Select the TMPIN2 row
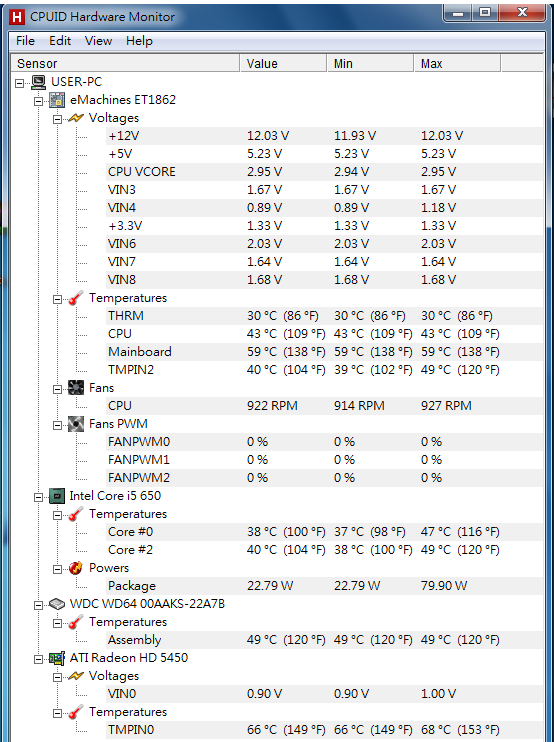The width and height of the screenshot is (554, 742). point(325,370)
